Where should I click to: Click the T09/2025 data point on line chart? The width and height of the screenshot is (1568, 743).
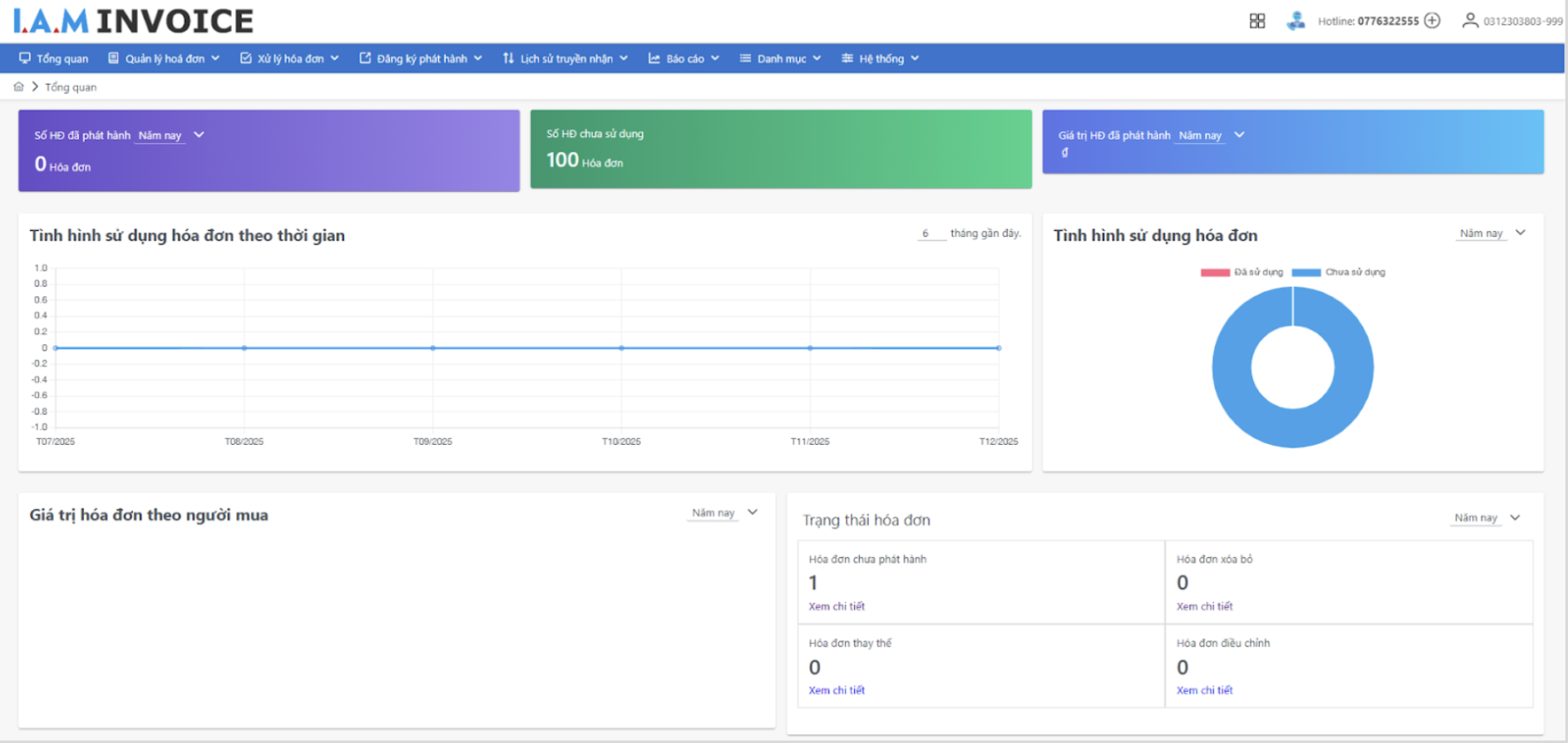[x=433, y=348]
